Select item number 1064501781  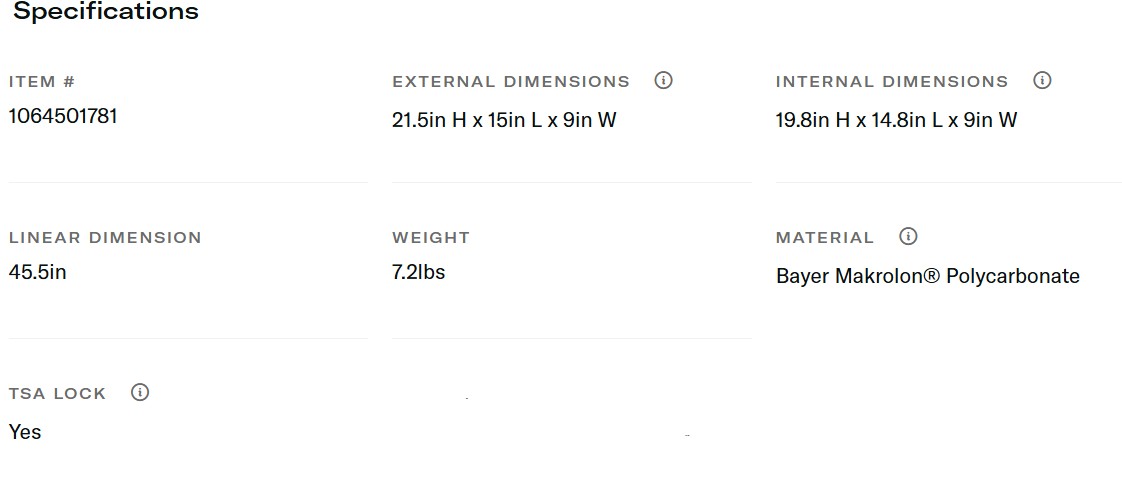click(x=63, y=116)
